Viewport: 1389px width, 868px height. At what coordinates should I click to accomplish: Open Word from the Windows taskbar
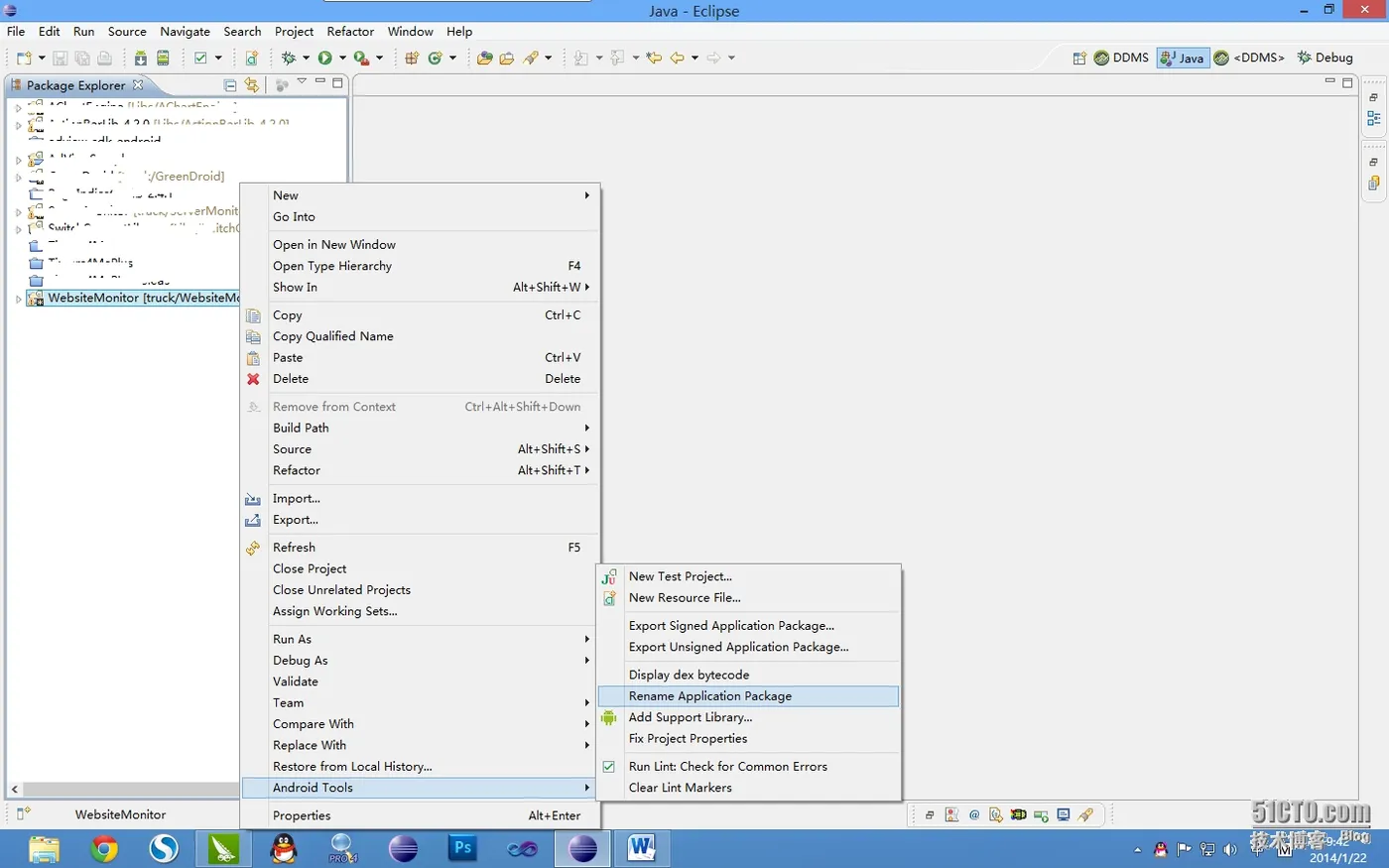[x=641, y=849]
